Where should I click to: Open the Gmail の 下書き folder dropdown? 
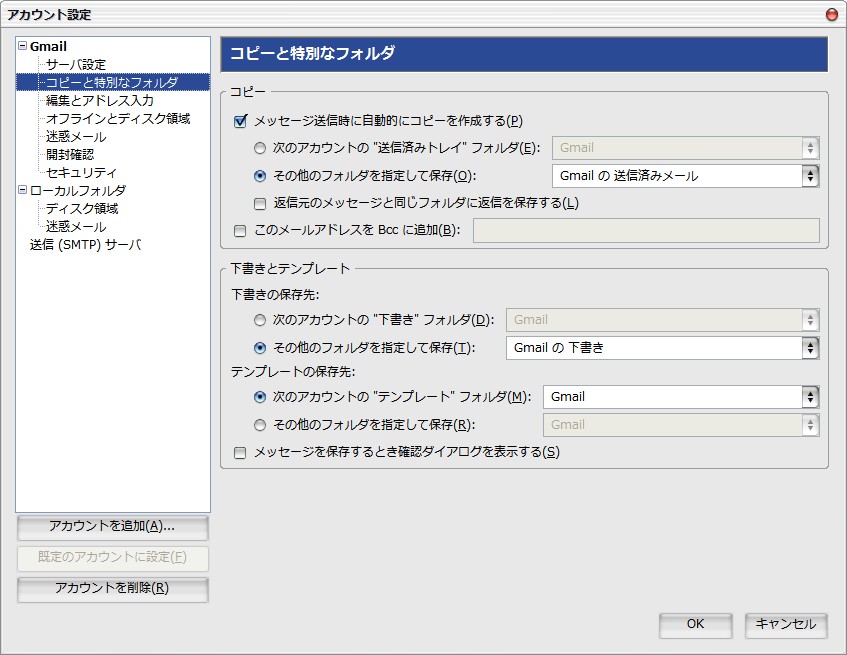pos(663,348)
